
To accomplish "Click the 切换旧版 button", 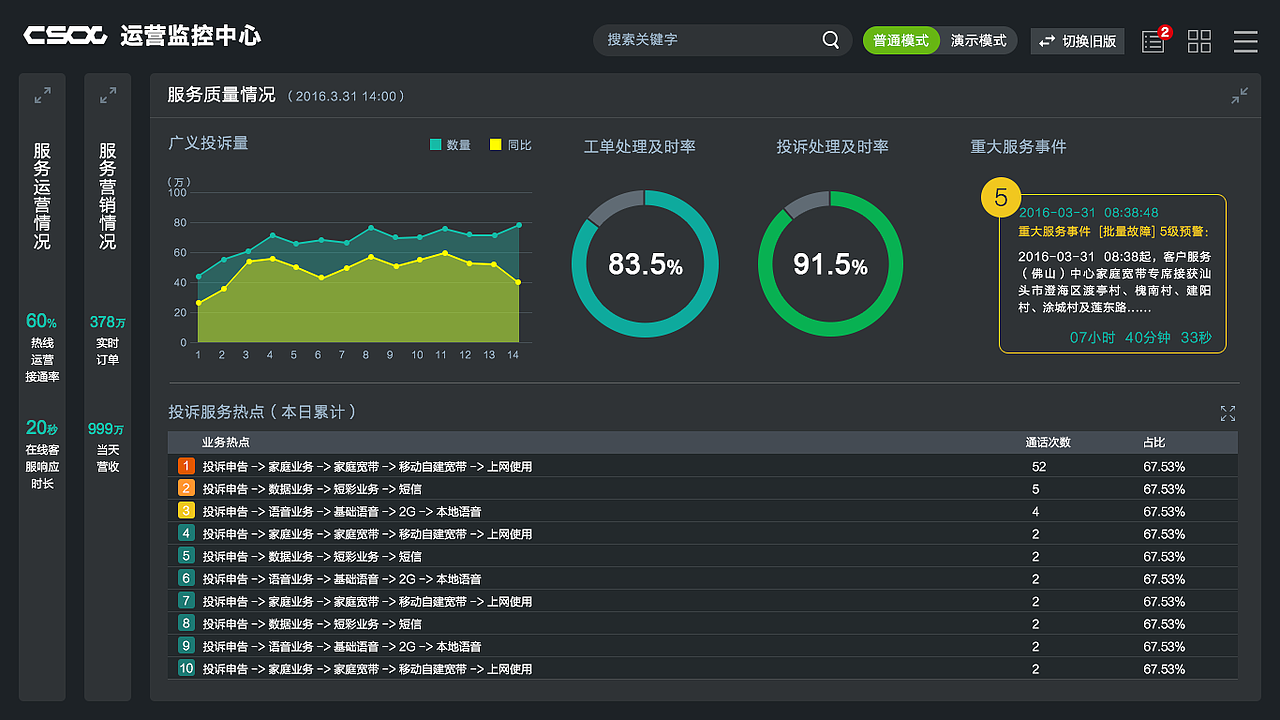I will 1078,41.
